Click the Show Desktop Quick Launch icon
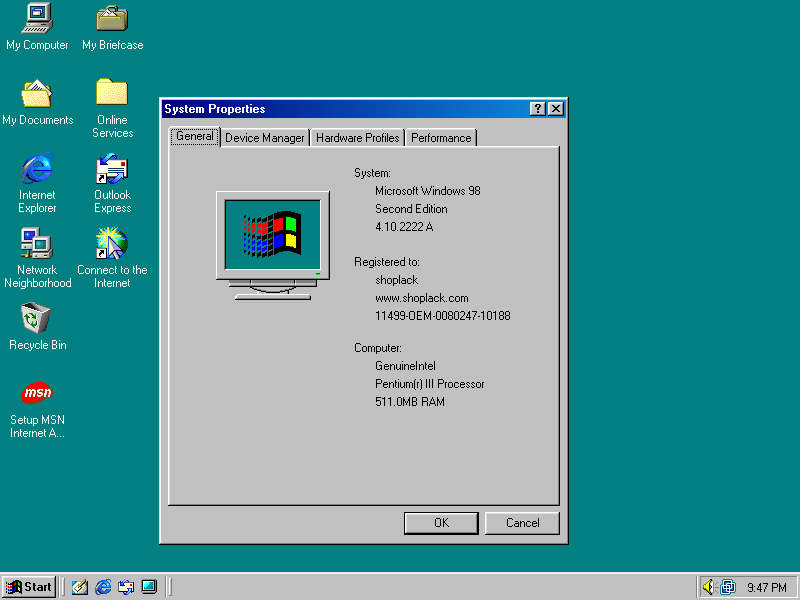 coord(149,587)
